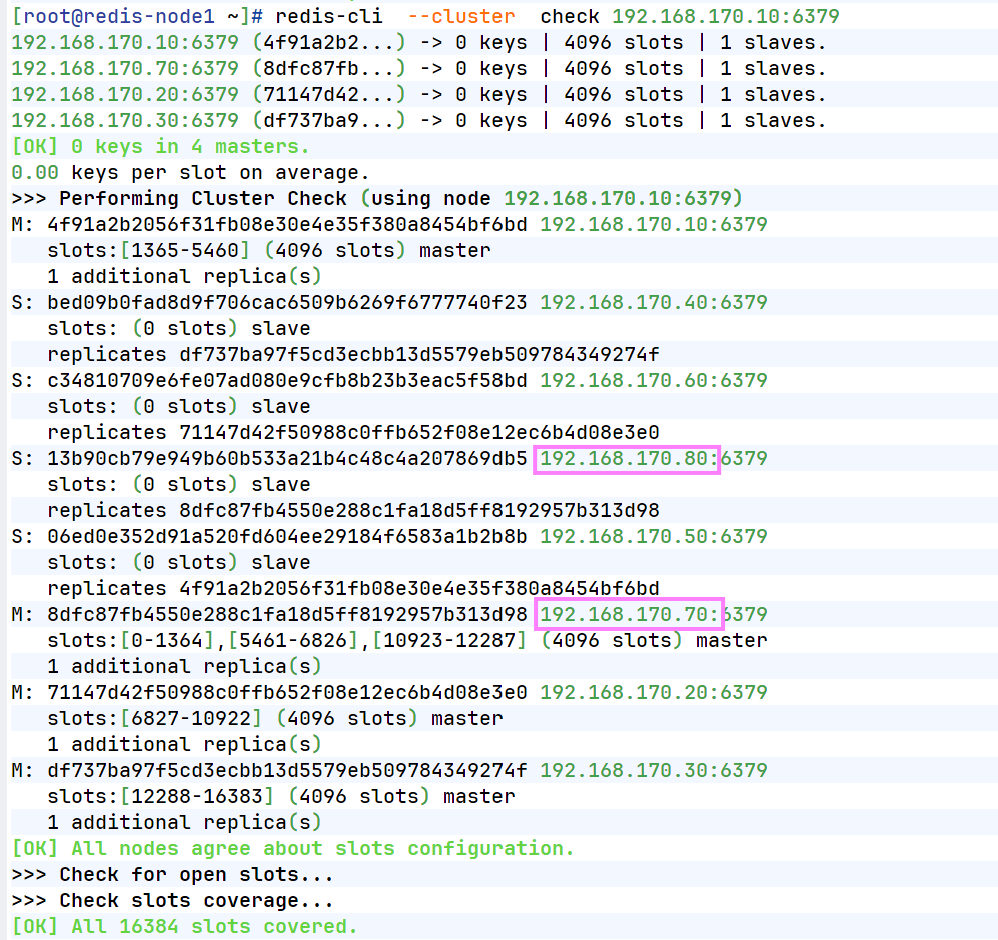This screenshot has width=998, height=940.
Task: Click the 'replicates 8dfc87fb4550e288c1fa18d5ff8192957b313d98' line
Action: tap(353, 510)
